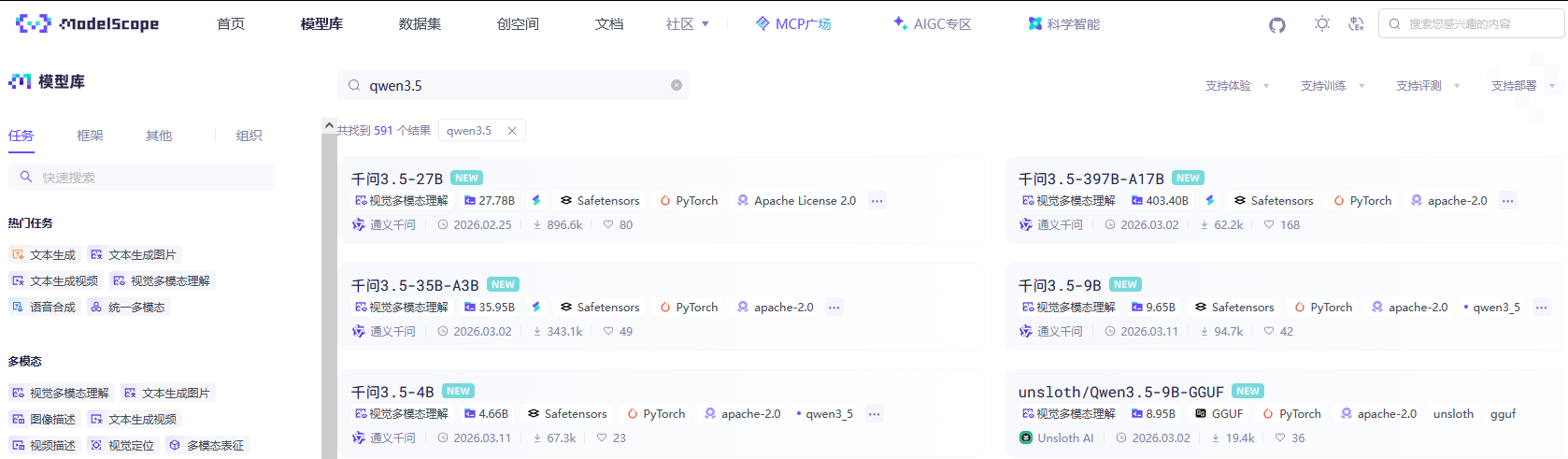The image size is (1568, 459).
Task: Switch to the 其他 filter tab
Action: coord(159,136)
